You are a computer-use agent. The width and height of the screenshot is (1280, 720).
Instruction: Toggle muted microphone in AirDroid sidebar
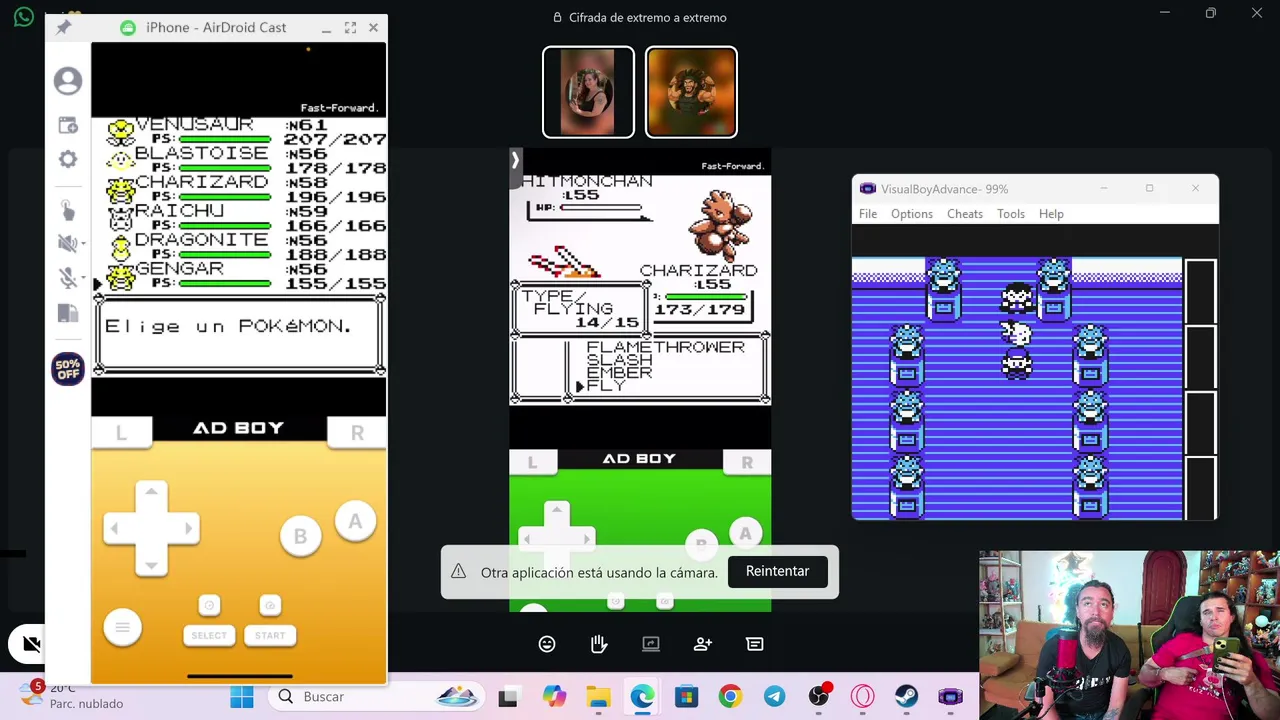(x=66, y=279)
